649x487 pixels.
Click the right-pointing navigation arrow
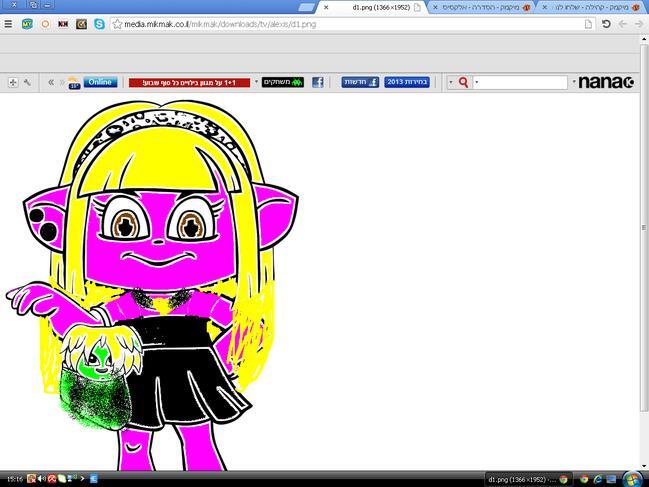pyautogui.click(x=639, y=24)
